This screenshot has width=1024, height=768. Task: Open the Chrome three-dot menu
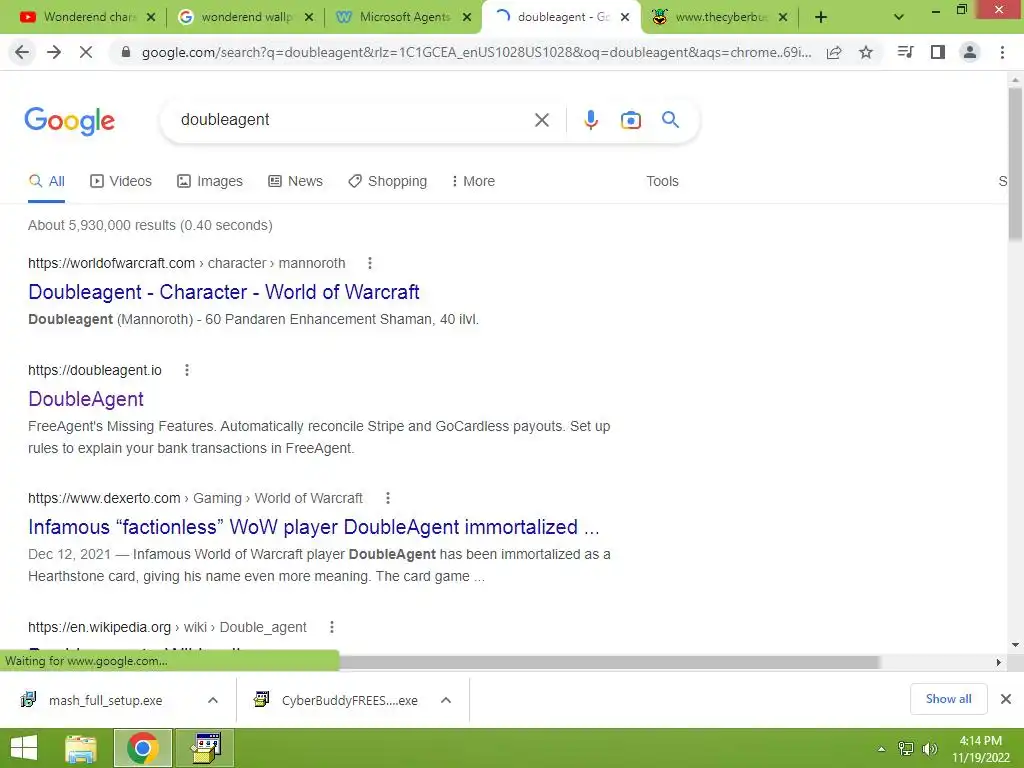[x=1002, y=52]
